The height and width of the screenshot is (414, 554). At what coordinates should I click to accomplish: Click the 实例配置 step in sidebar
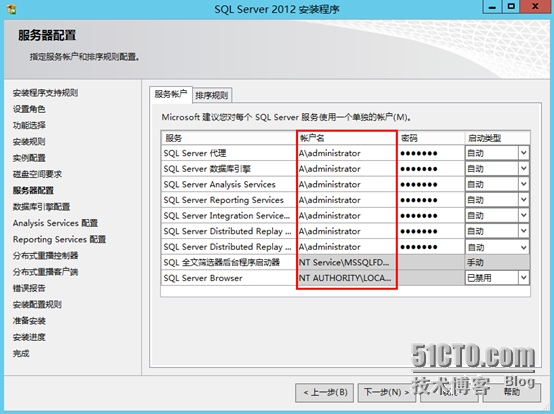(29, 158)
